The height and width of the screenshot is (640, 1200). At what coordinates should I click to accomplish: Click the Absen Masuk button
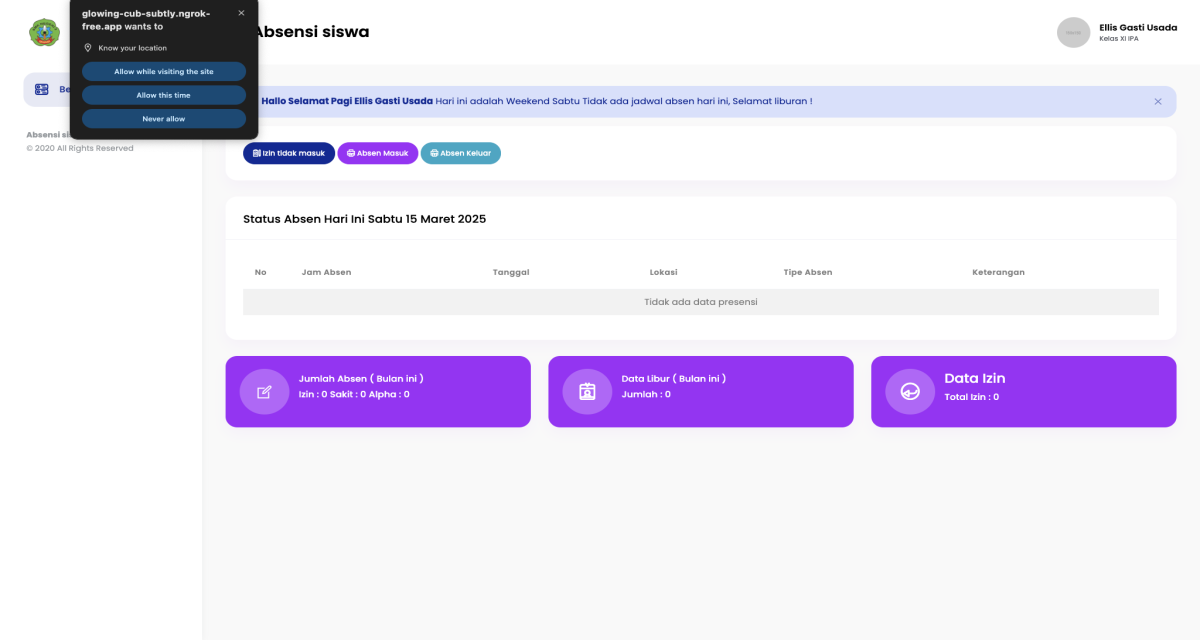pos(377,153)
